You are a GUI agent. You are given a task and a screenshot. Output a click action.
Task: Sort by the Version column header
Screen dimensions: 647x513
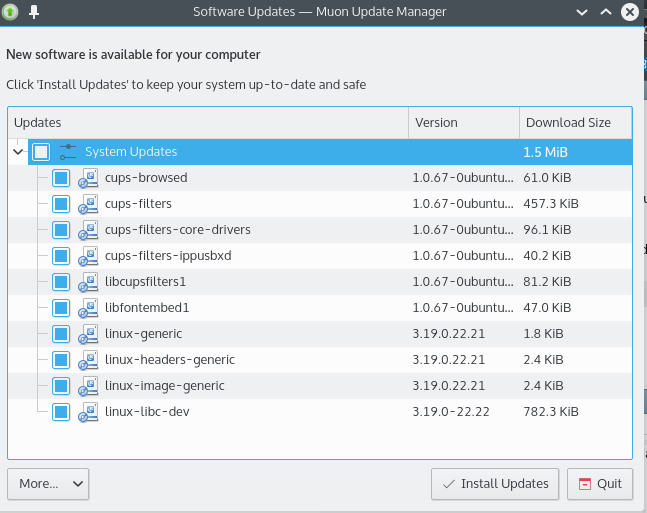(x=463, y=123)
